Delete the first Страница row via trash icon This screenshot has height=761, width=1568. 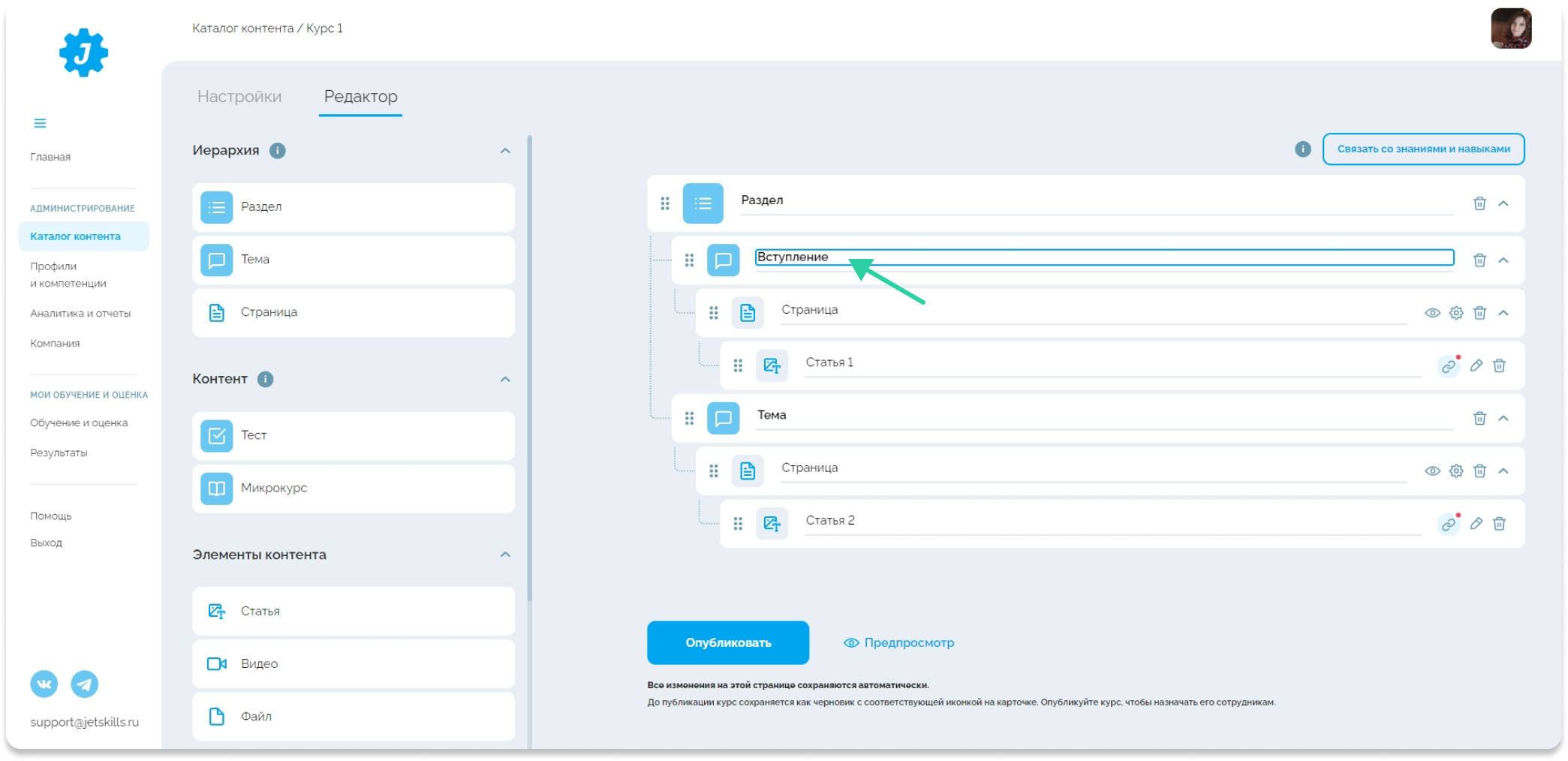[x=1479, y=313]
